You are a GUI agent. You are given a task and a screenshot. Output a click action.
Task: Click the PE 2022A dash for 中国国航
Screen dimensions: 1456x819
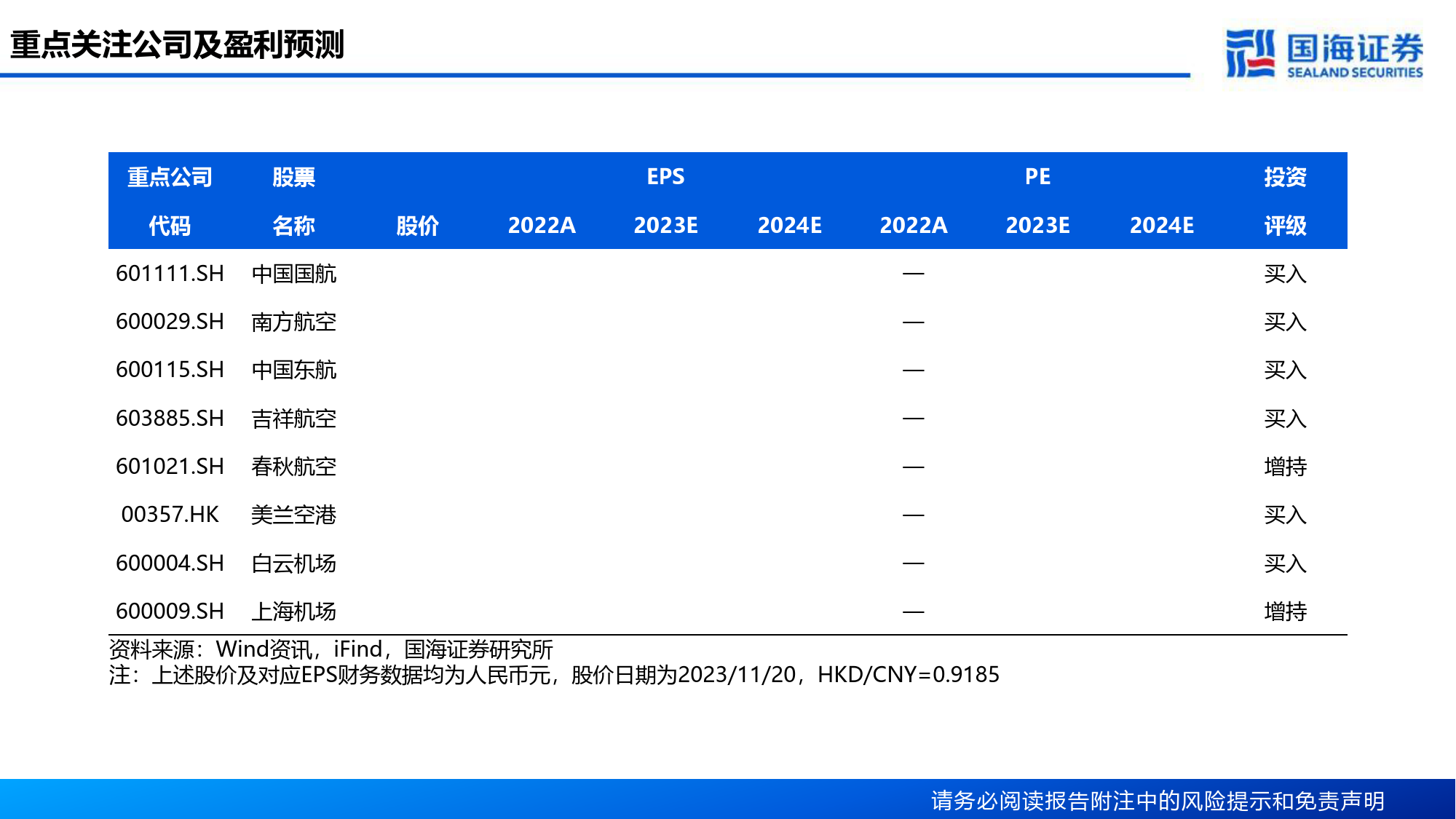[x=914, y=274]
